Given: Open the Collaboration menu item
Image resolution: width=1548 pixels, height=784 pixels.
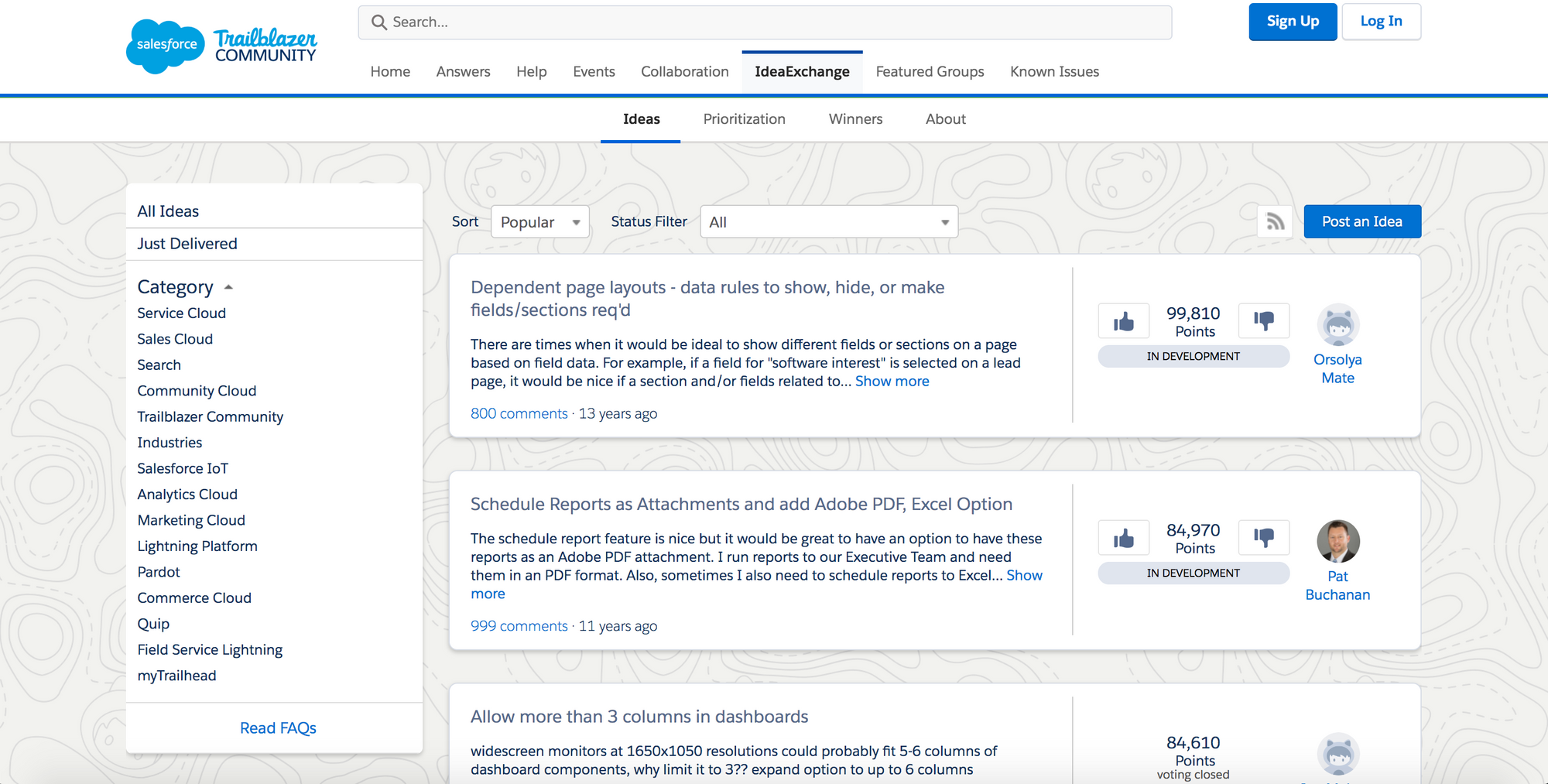Looking at the screenshot, I should pyautogui.click(x=685, y=72).
